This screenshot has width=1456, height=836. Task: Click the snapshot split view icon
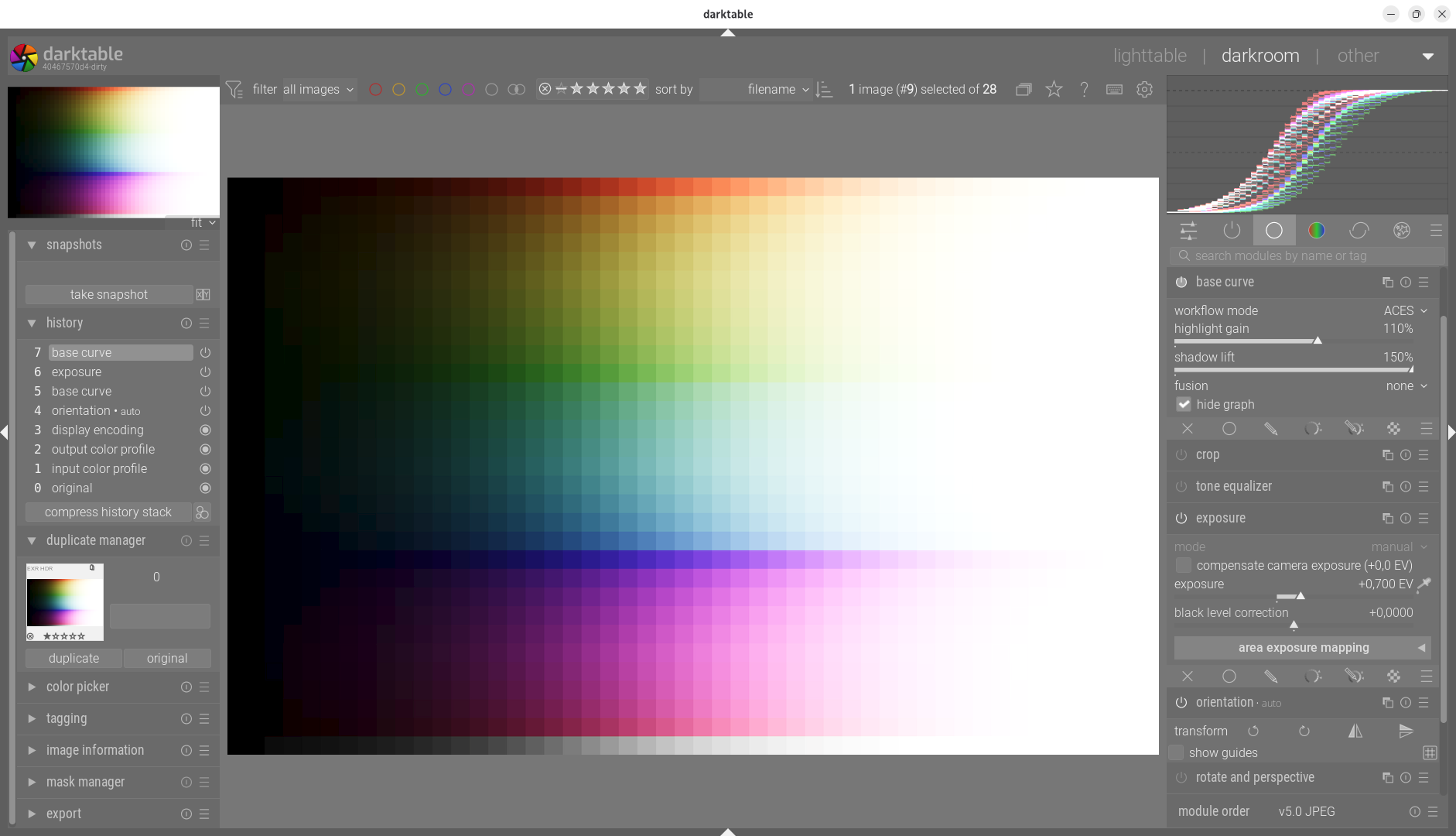point(203,295)
